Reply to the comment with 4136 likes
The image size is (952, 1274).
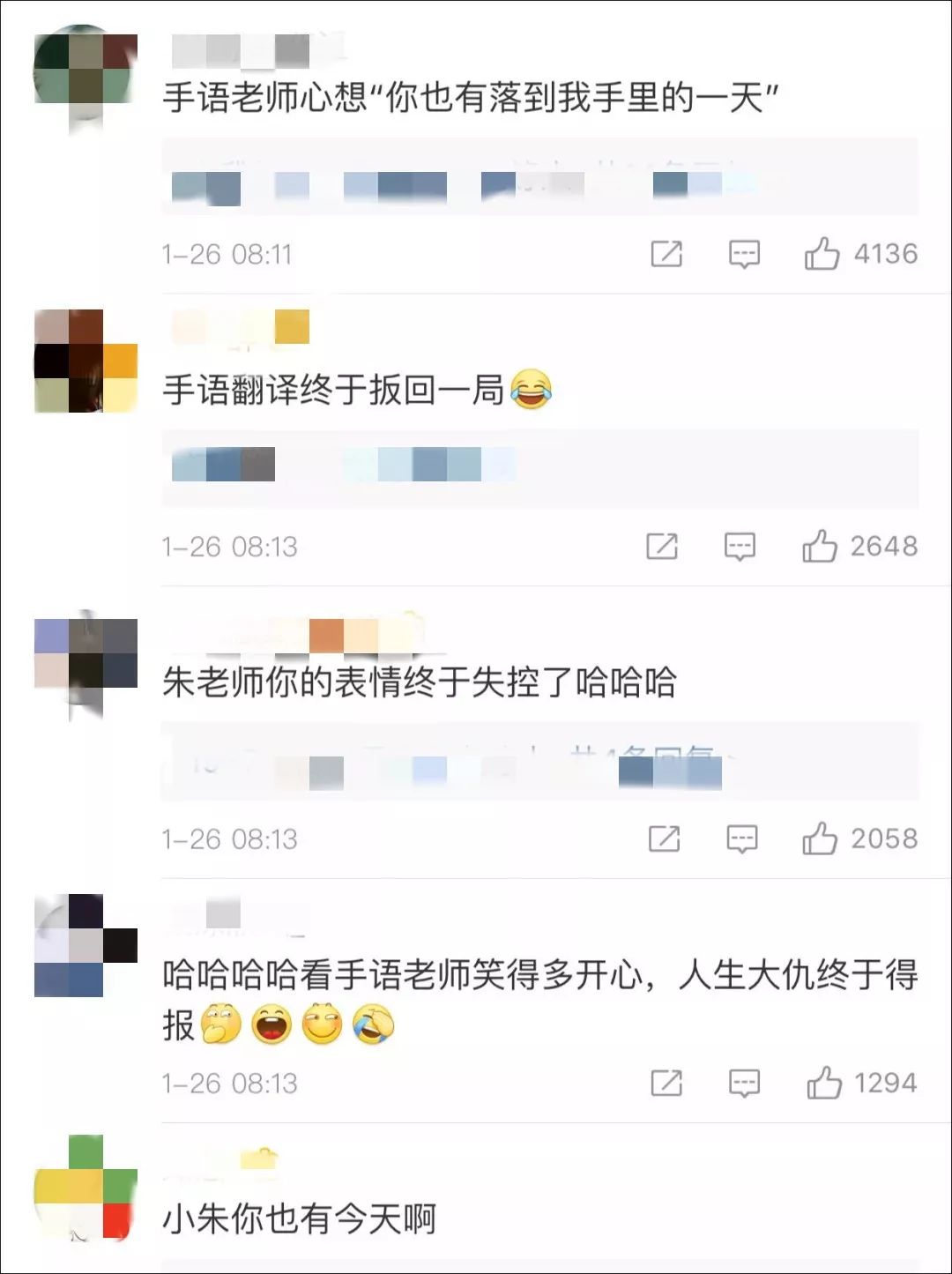744,255
